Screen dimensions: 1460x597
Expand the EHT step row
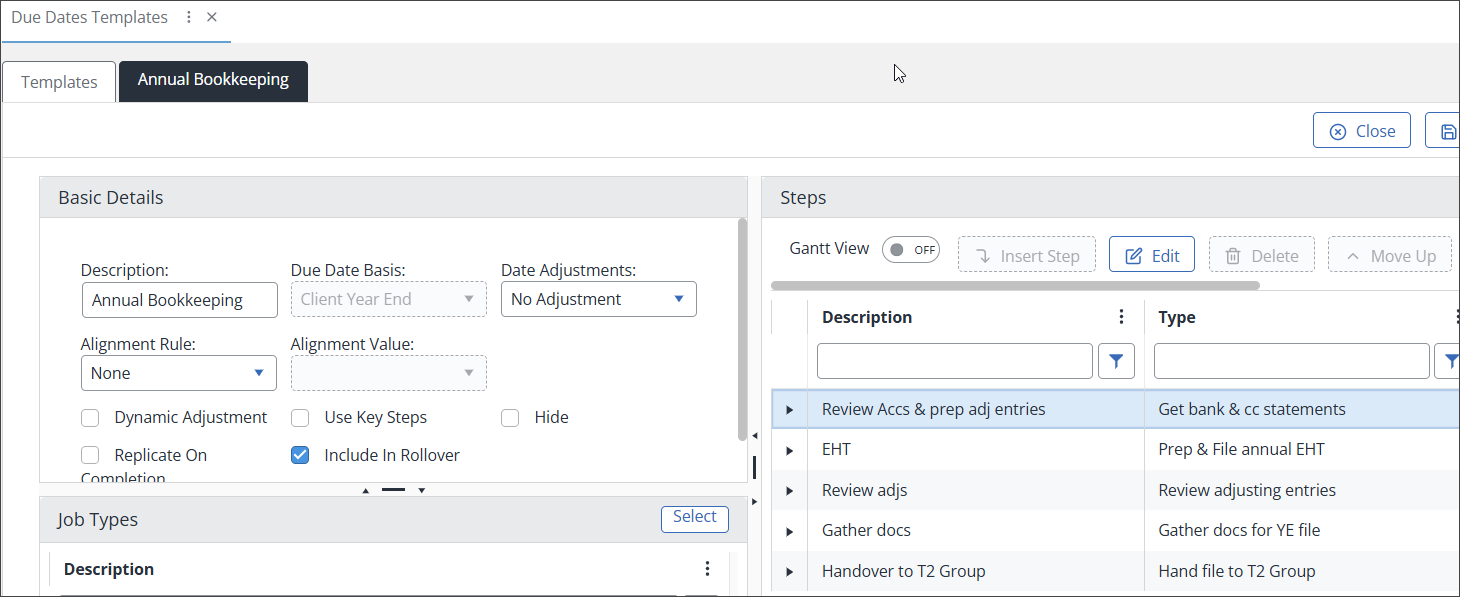[789, 450]
